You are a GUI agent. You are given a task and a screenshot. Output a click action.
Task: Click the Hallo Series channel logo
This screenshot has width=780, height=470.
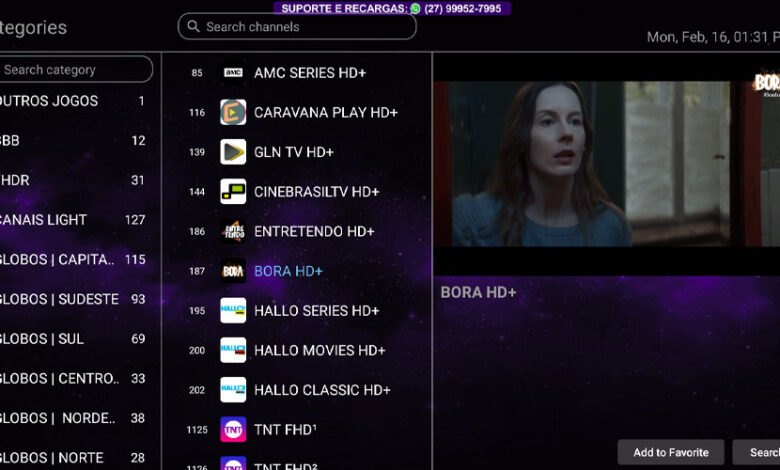[233, 311]
